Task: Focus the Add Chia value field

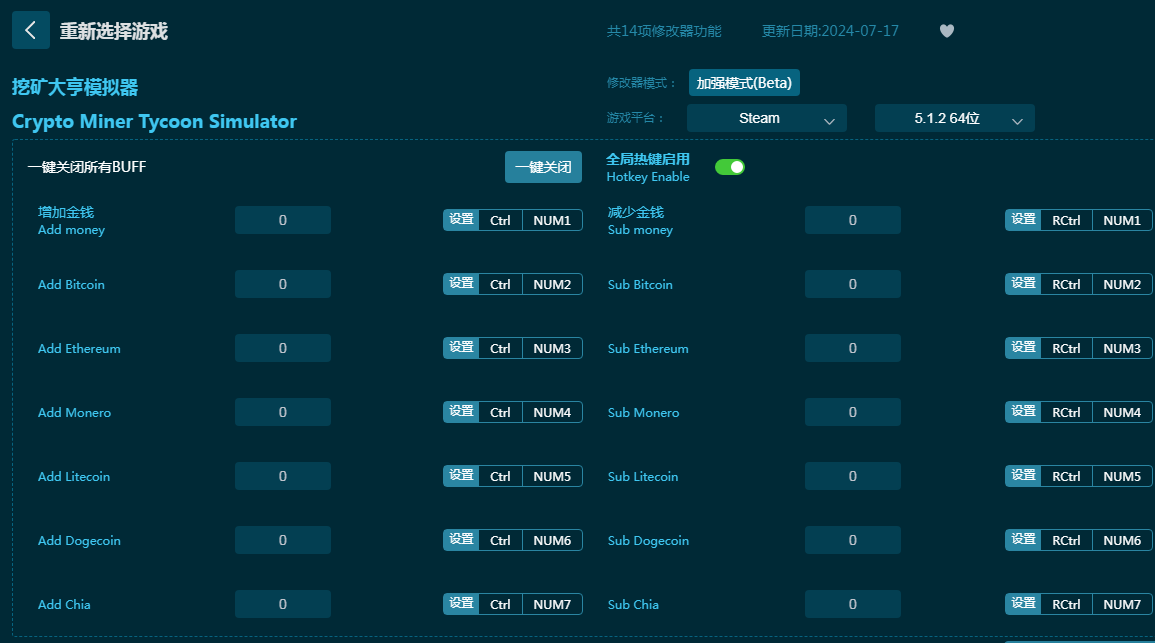Action: pyautogui.click(x=283, y=605)
